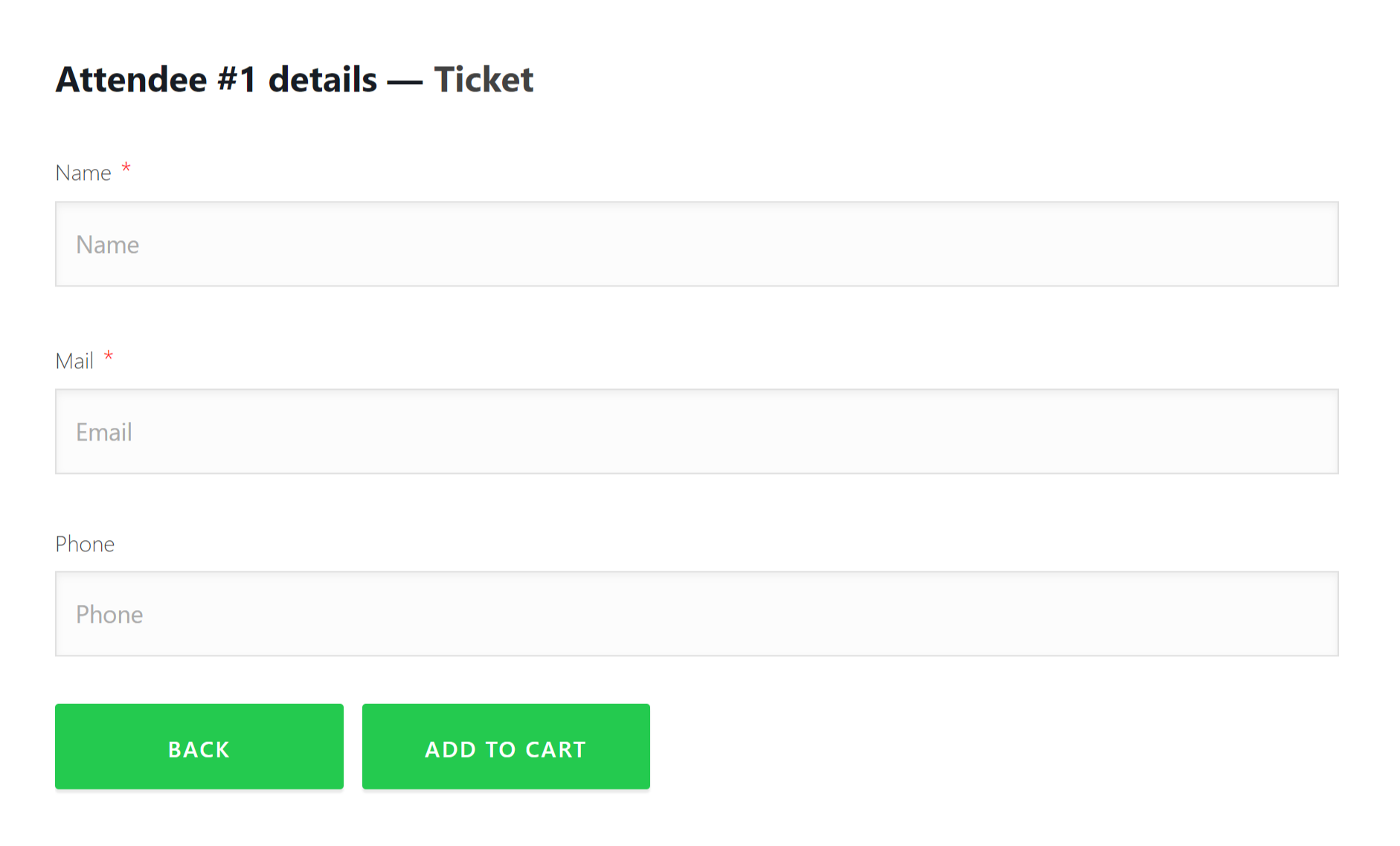Click the BACK button
Image resolution: width=1400 pixels, height=846 pixels.
[x=199, y=746]
